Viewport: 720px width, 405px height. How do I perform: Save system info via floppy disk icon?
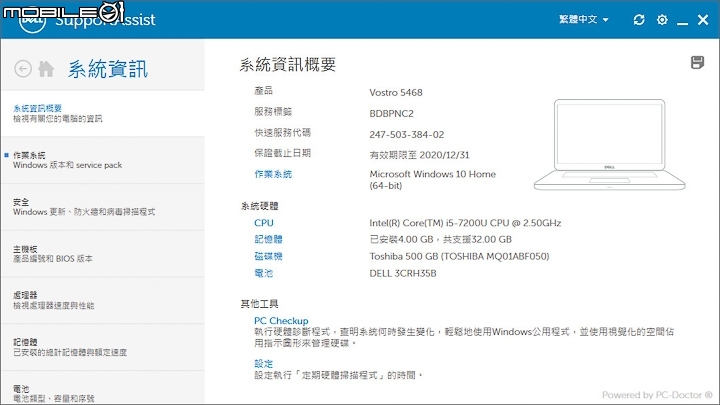point(697,62)
